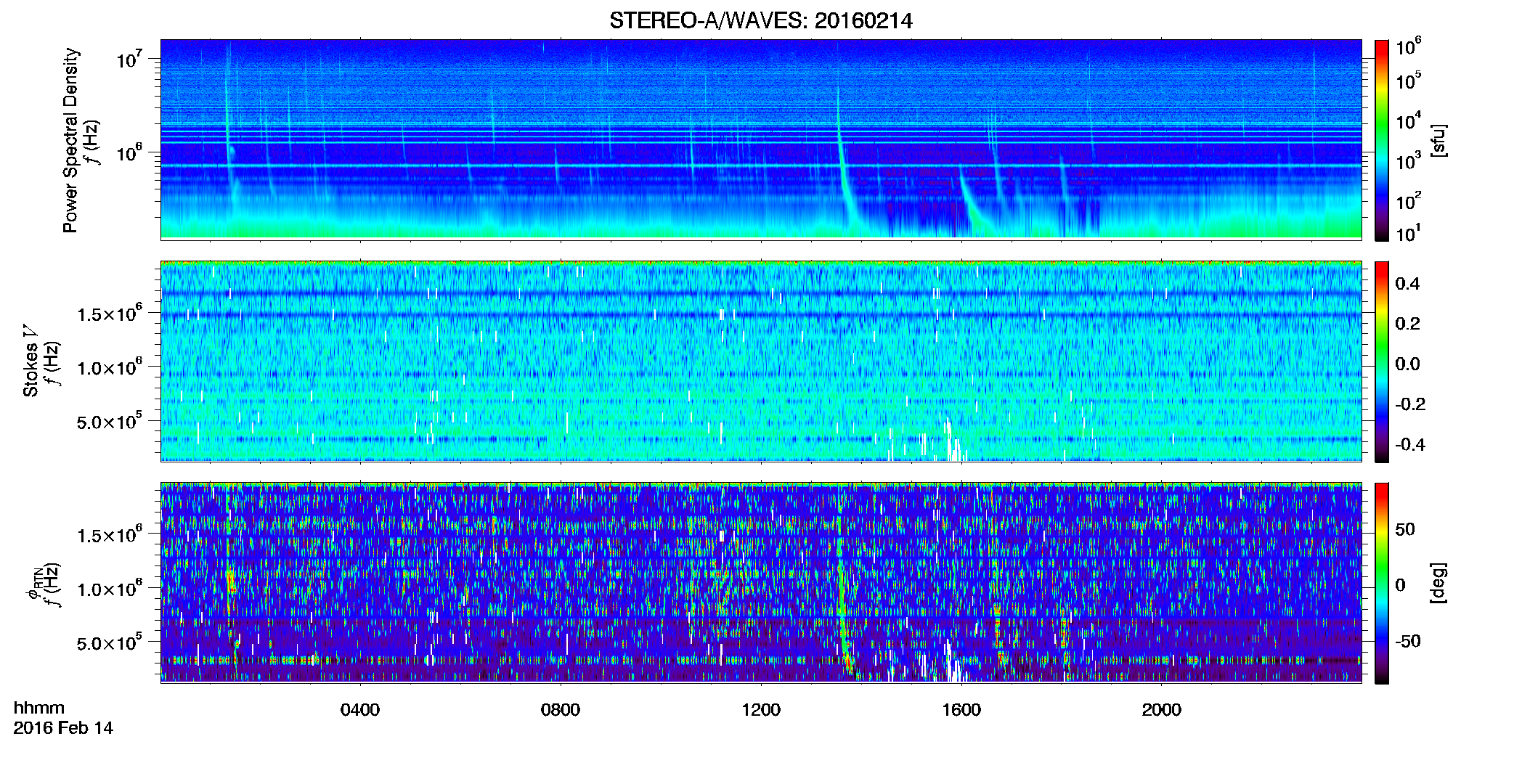Click the 0.0 label on the Stokes V color bar

tap(1407, 364)
